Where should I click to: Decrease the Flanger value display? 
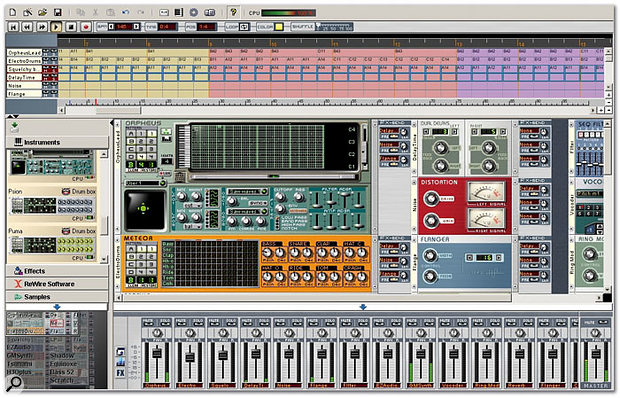tap(469, 258)
